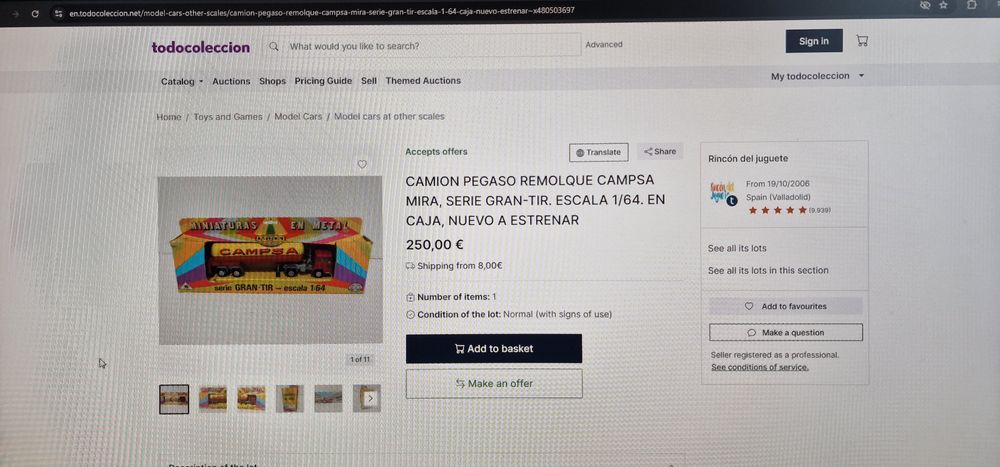Open the shopping cart icon
1000x467 pixels.
pyautogui.click(x=862, y=41)
